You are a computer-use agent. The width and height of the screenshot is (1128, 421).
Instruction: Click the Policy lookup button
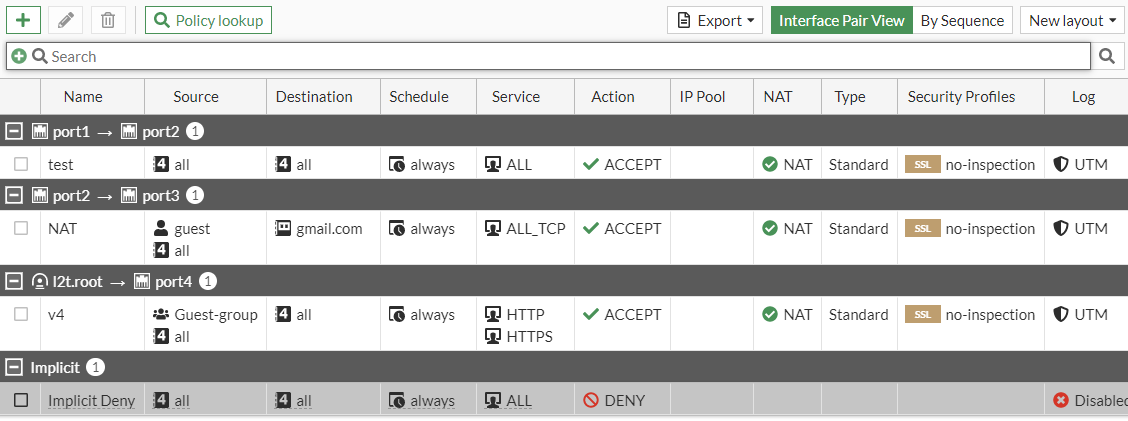click(x=208, y=20)
